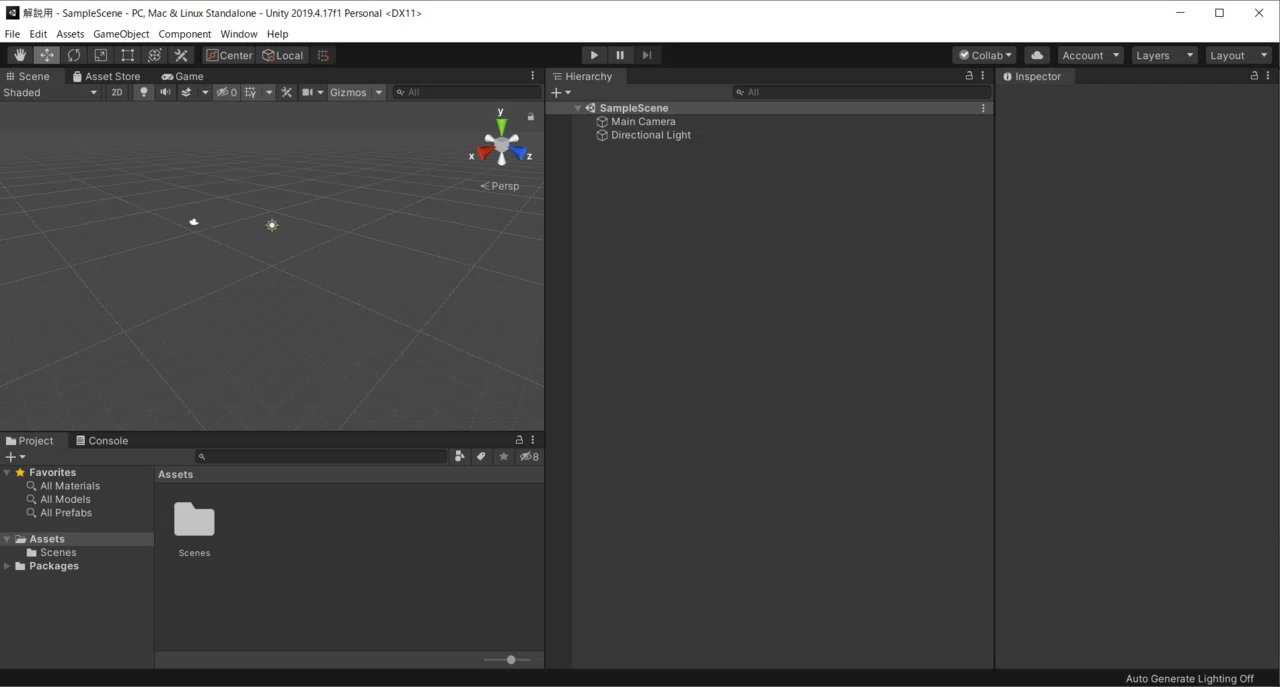The width and height of the screenshot is (1280, 687).
Task: Open grid settings dropdown arrow
Action: [x=268, y=92]
